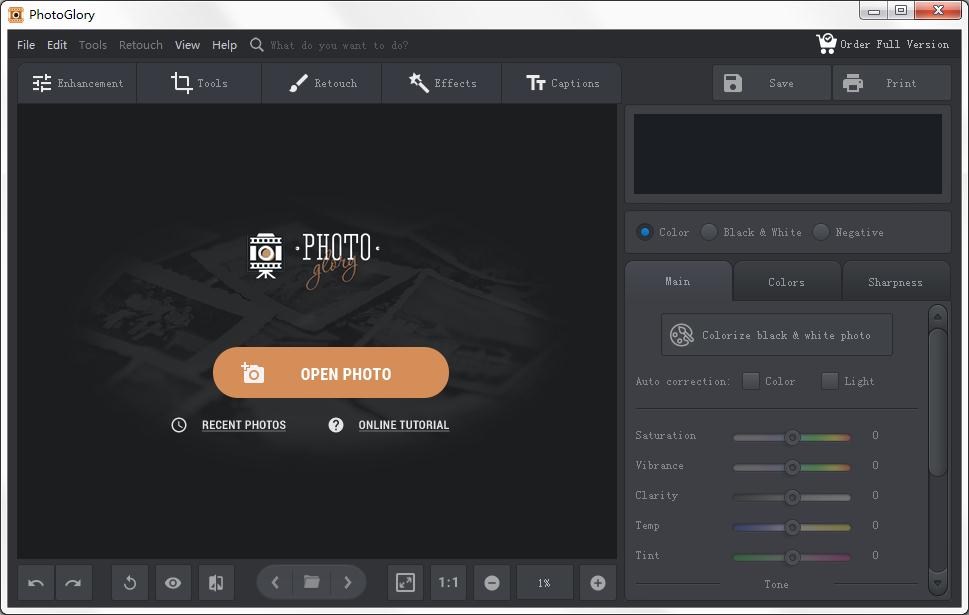969x615 pixels.
Task: Enable auto correction Color checkbox
Action: pos(751,381)
